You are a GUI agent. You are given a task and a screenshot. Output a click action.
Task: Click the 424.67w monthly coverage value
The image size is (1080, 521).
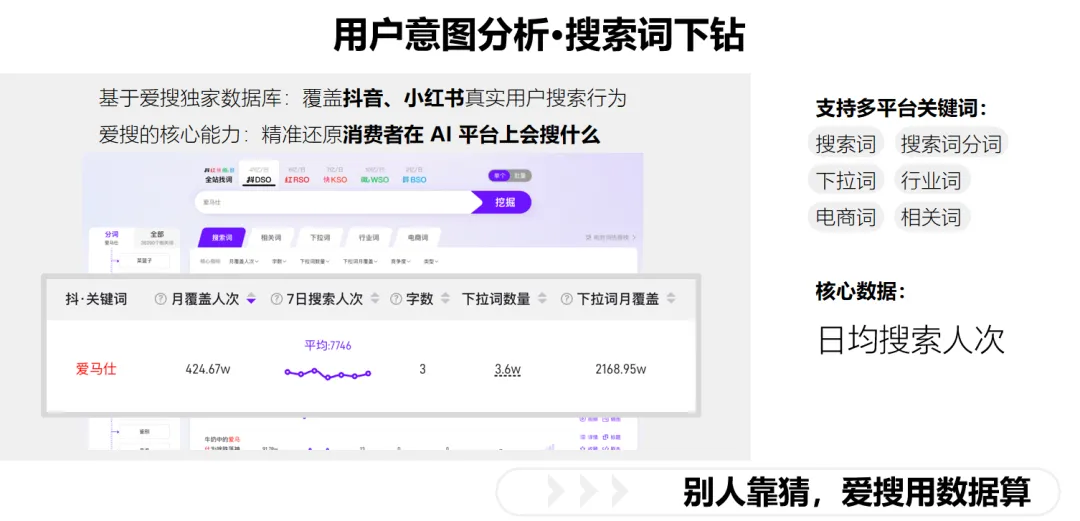[208, 369]
